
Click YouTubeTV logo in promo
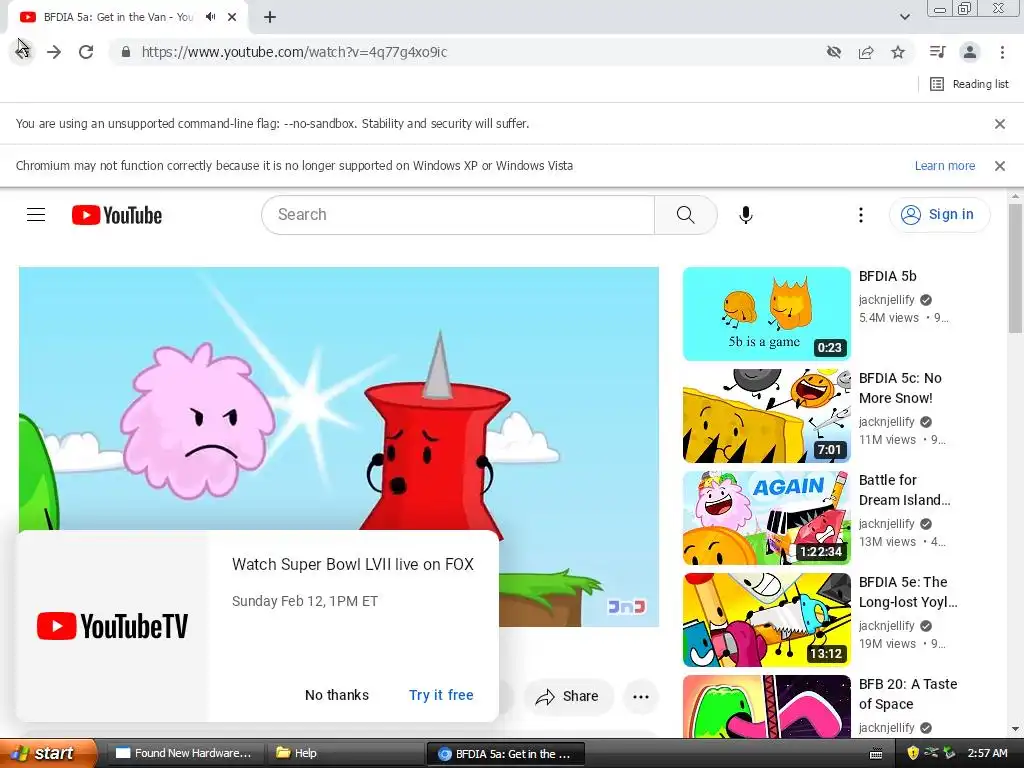tap(112, 626)
